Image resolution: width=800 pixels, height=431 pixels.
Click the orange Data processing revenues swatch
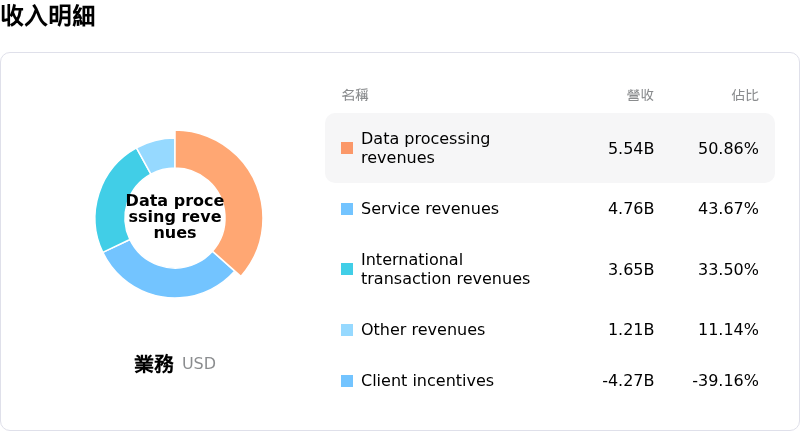(x=347, y=148)
